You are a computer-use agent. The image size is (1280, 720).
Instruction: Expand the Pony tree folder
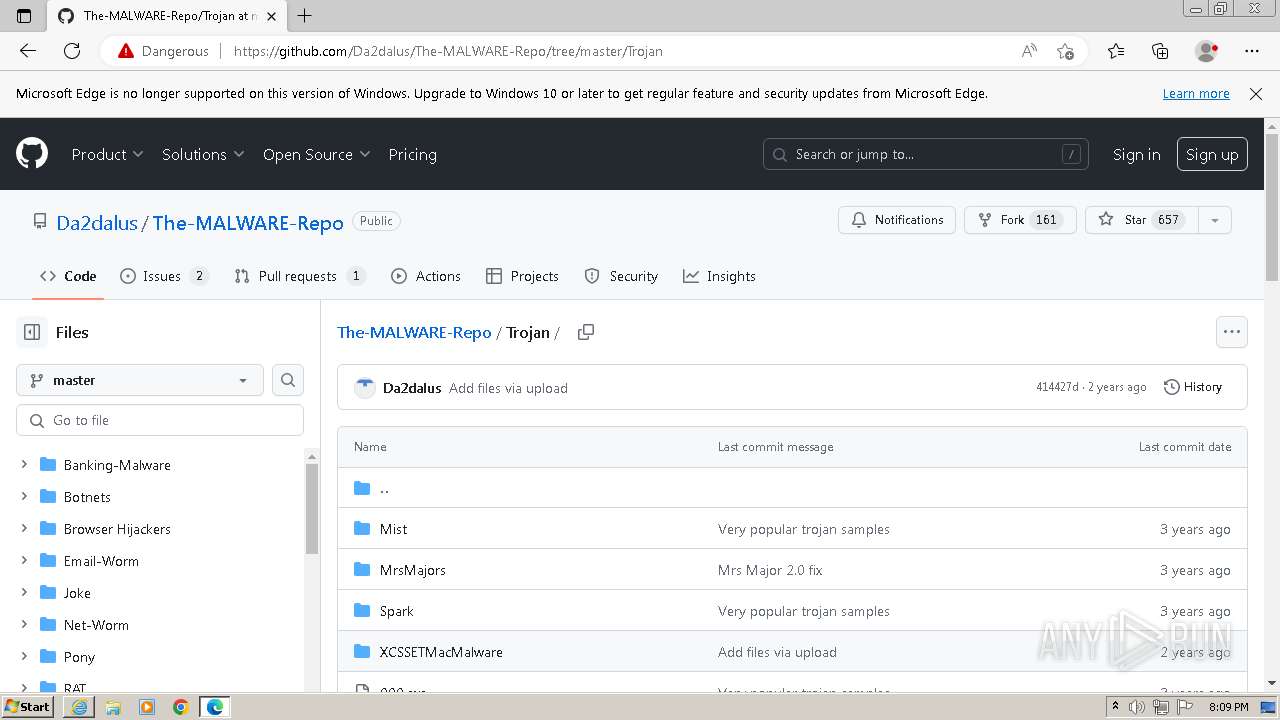pos(24,656)
